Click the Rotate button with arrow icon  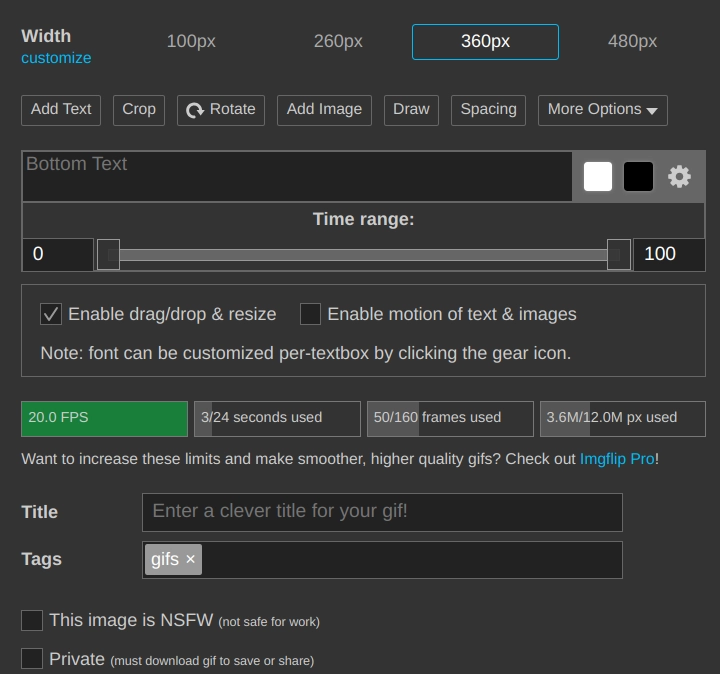click(x=221, y=110)
